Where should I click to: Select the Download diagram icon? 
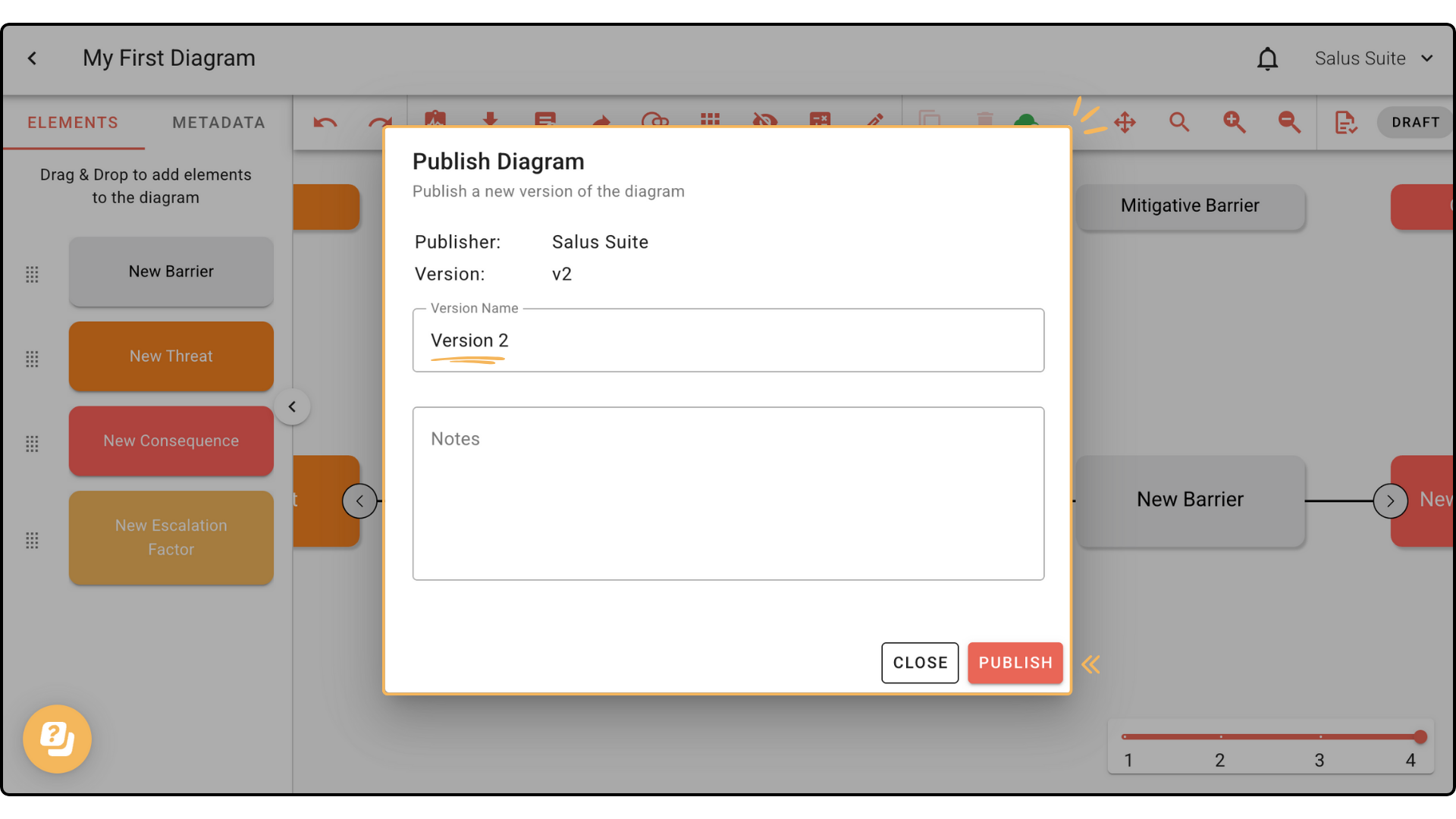491,121
